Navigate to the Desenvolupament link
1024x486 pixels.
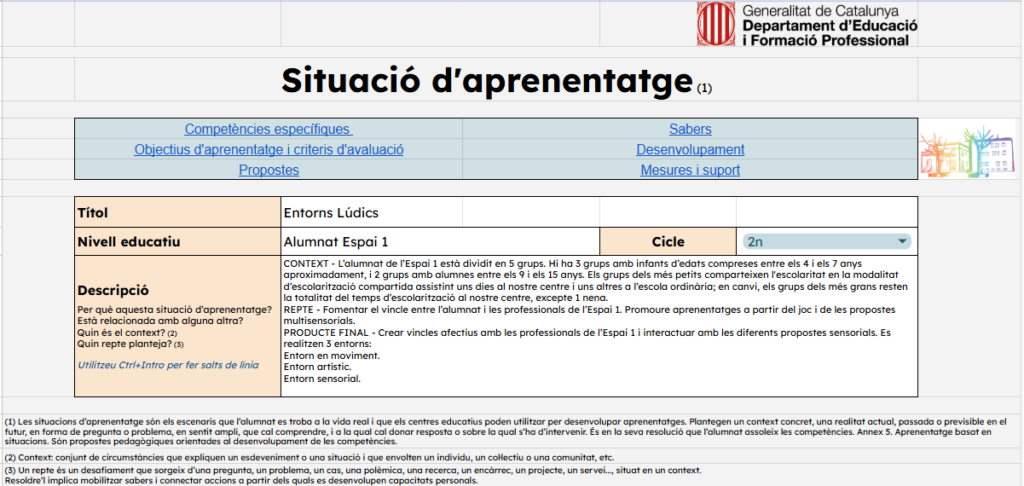pyautogui.click(x=690, y=150)
